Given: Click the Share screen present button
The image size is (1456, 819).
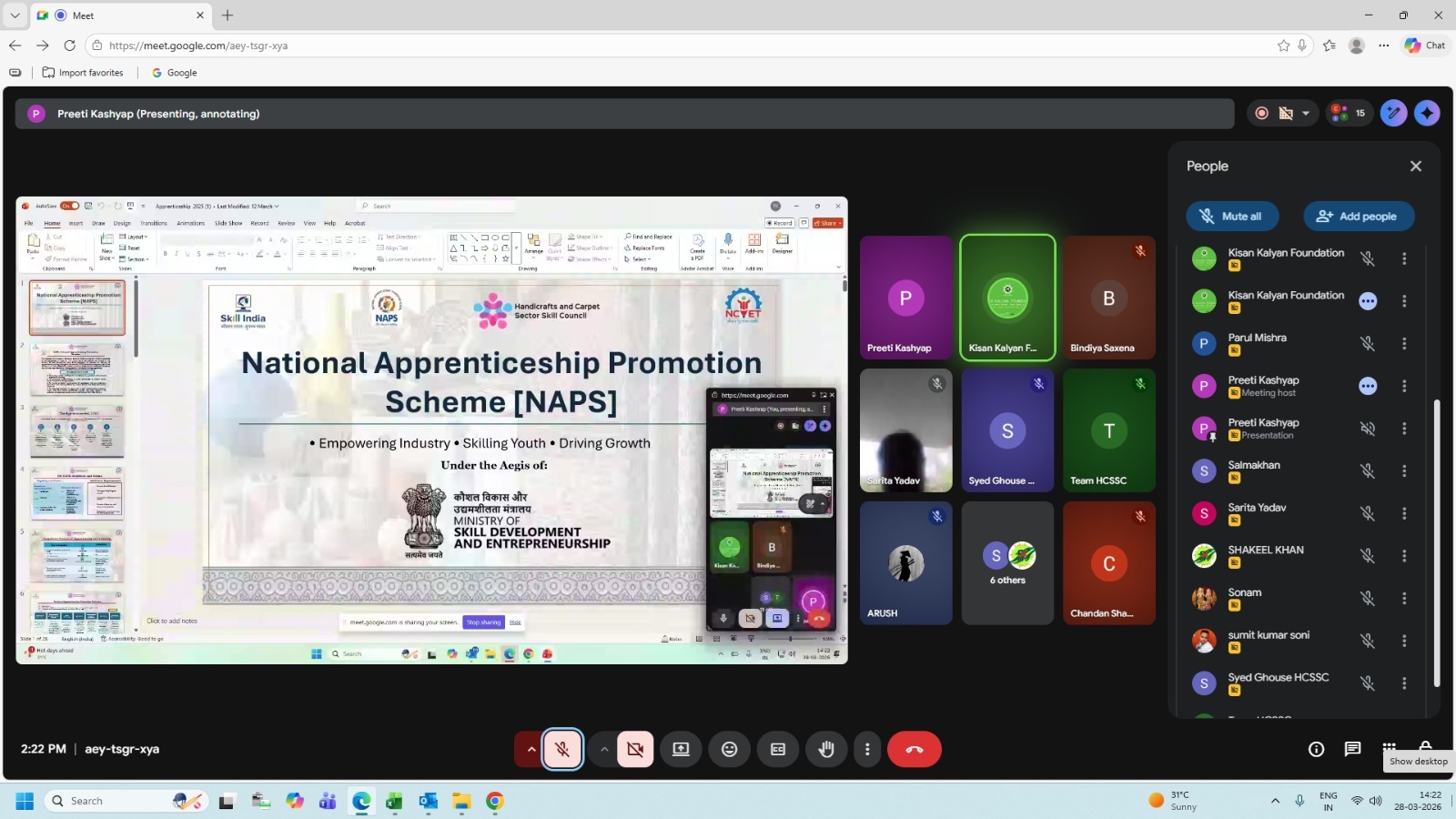Looking at the screenshot, I should [x=681, y=749].
